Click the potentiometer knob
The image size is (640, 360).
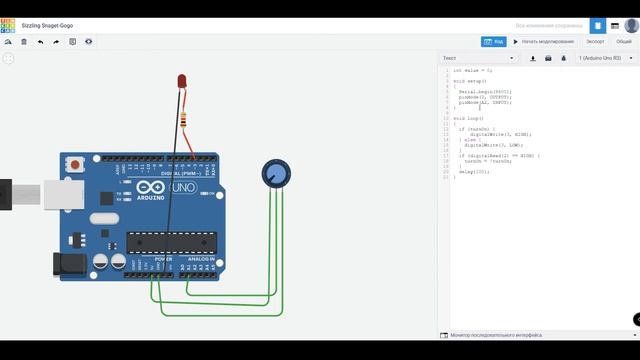coord(276,173)
